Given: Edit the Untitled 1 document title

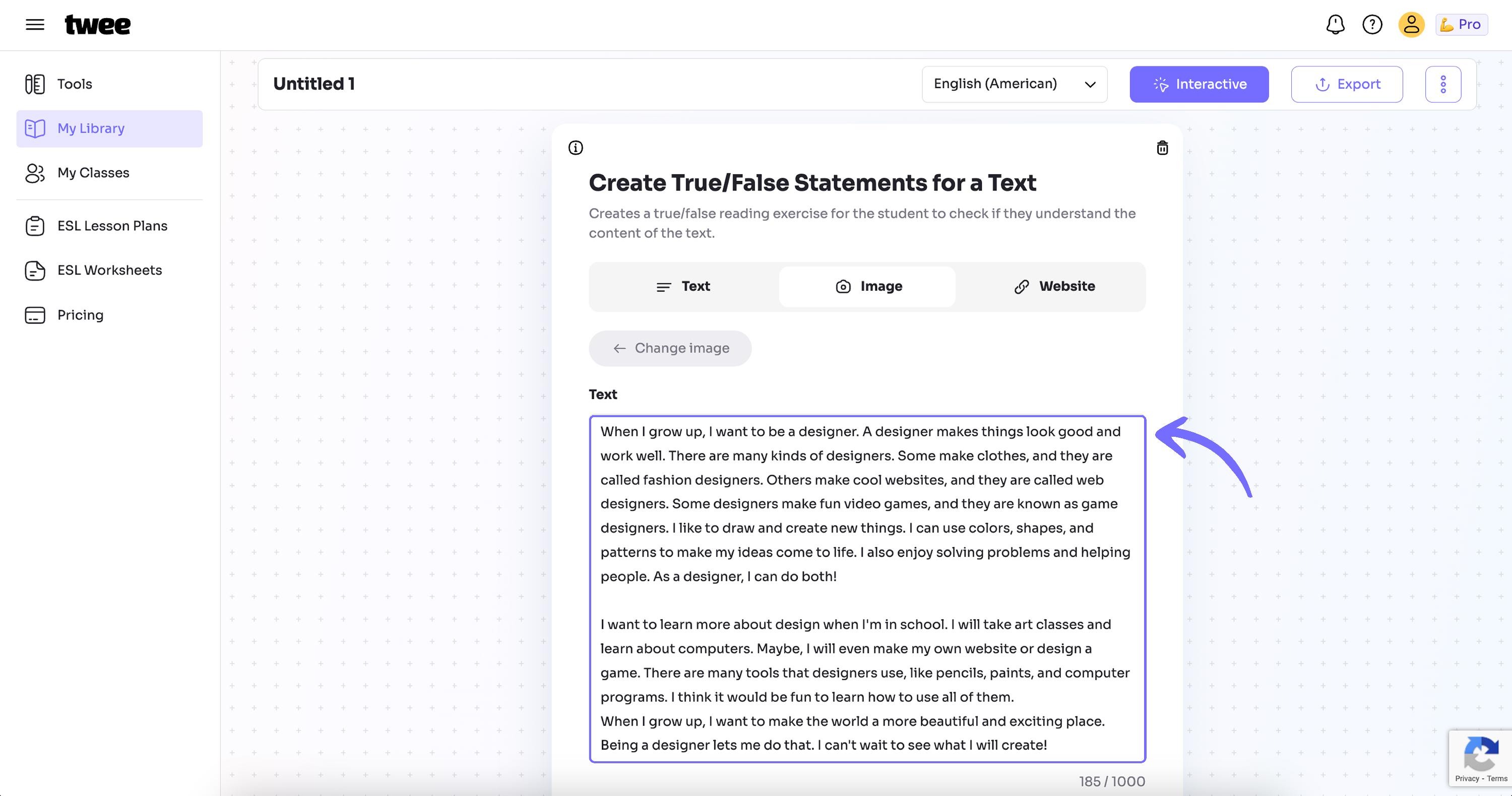Looking at the screenshot, I should [x=314, y=84].
